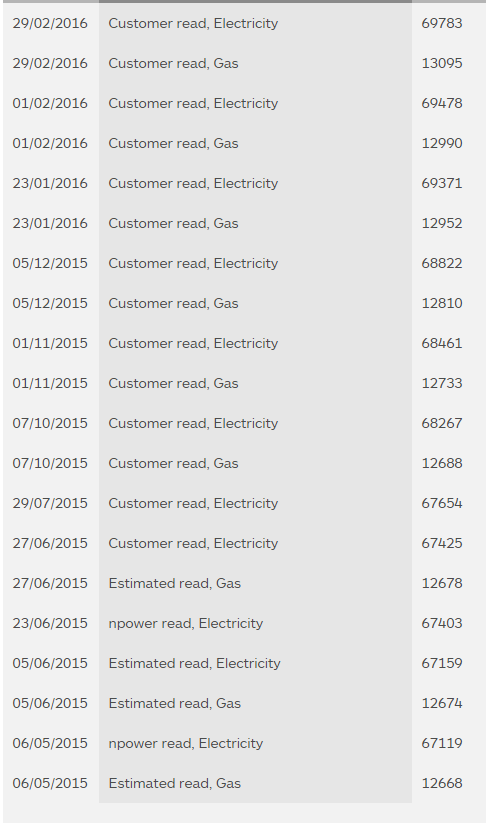
Task: Click the 13095 gas reading
Action: (442, 64)
